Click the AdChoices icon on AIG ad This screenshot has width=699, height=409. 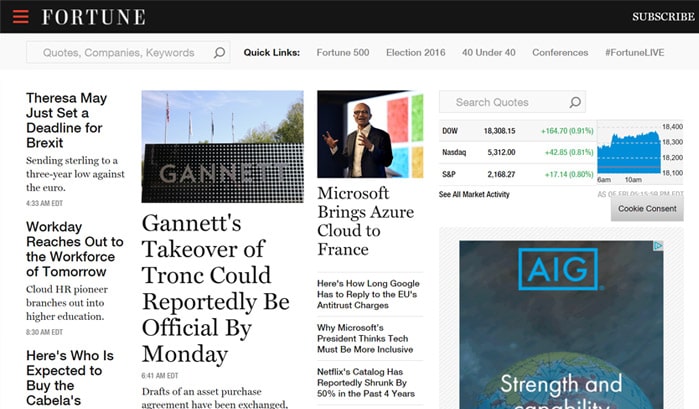(658, 246)
